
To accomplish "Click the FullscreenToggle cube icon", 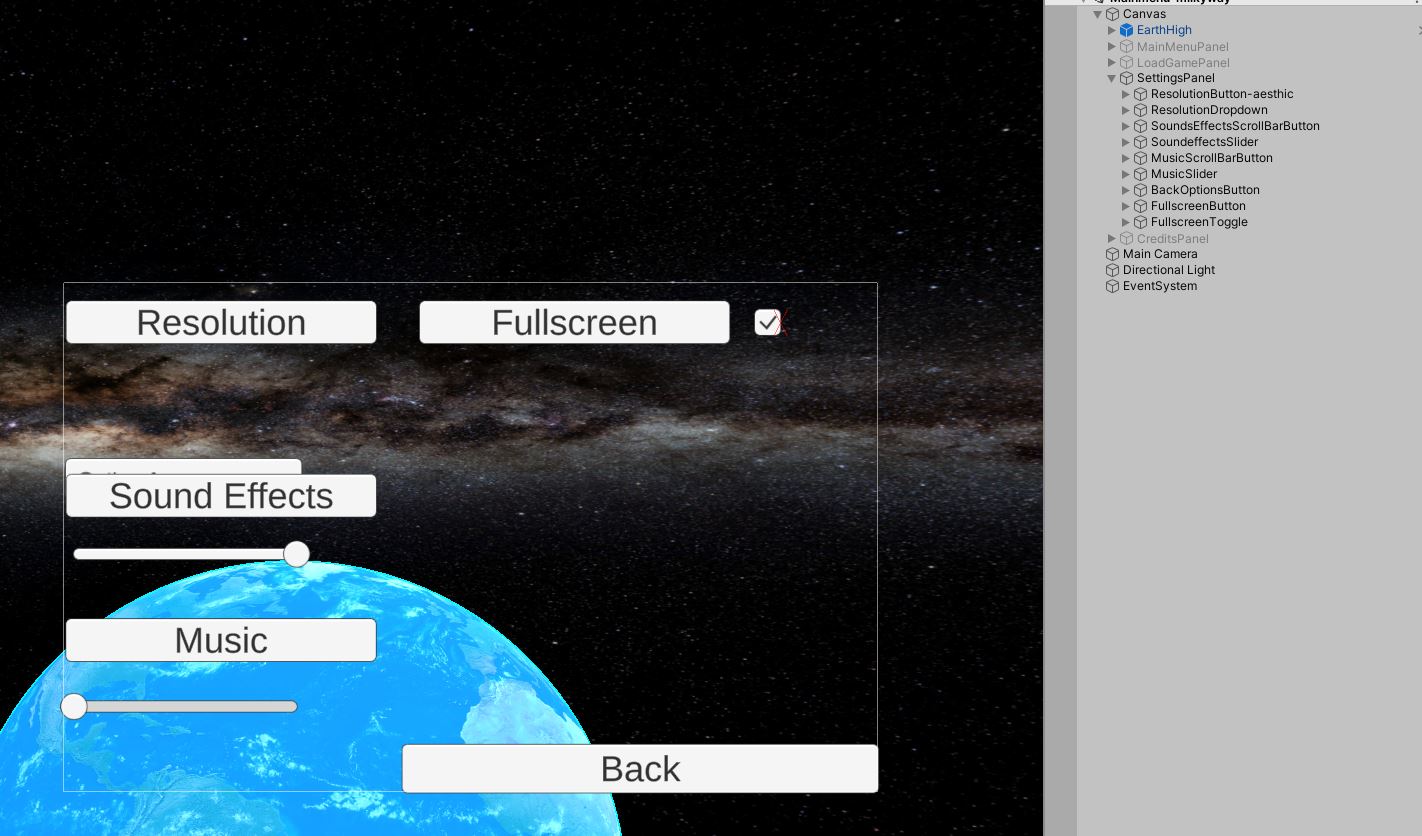I will 1140,222.
